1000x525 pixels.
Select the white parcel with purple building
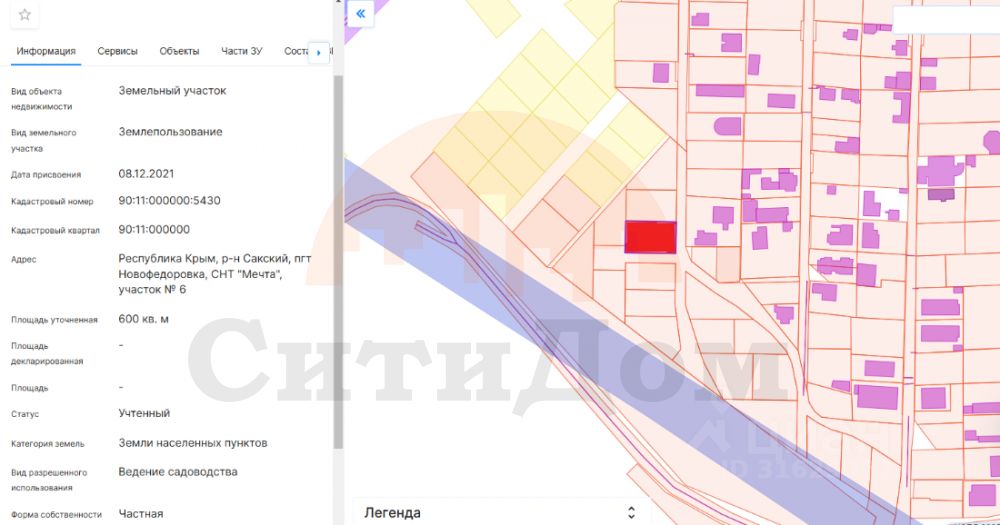tap(883, 205)
